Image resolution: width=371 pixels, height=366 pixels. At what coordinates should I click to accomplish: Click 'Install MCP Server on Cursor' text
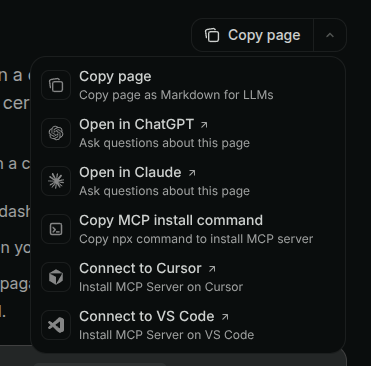(x=161, y=287)
